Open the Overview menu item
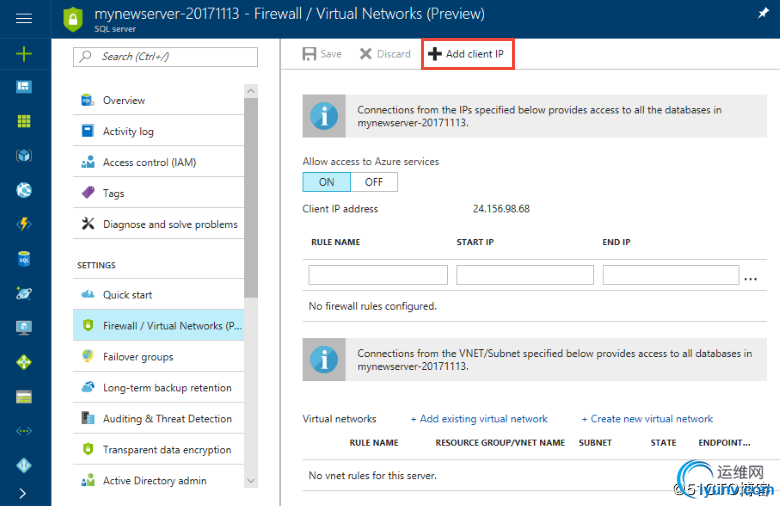This screenshot has height=506, width=780. (158, 101)
